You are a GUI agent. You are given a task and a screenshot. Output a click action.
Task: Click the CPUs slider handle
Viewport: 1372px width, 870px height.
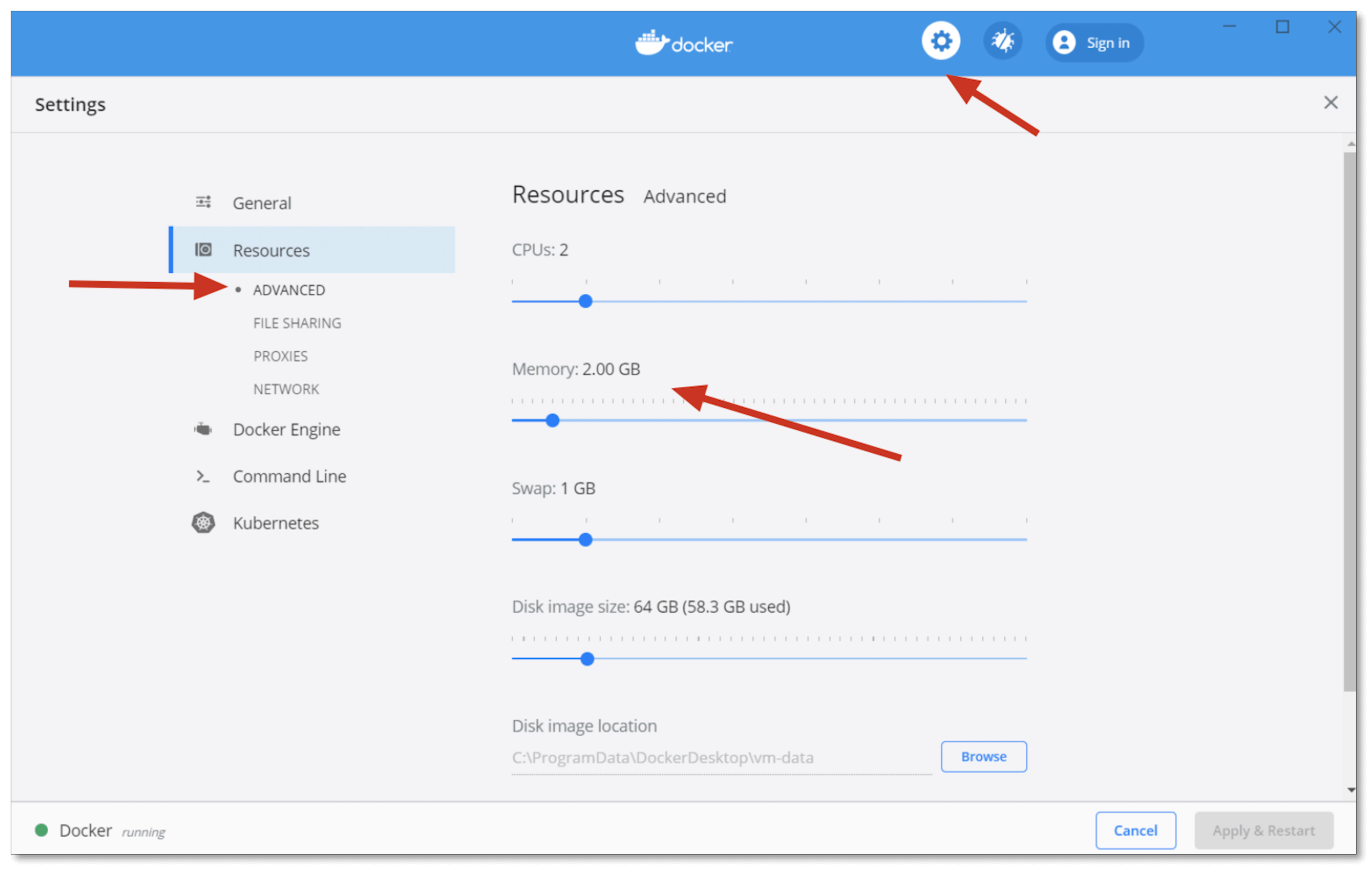tap(585, 301)
